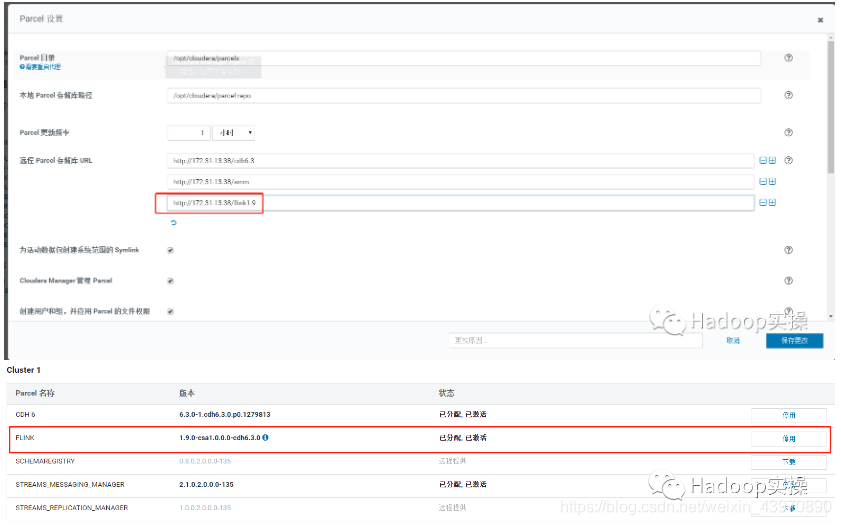Viewport: 841px width, 525px height.
Task: Select version 6.3.0-1.cdh6.3.0.p0.1279813
Action: (x=225, y=415)
